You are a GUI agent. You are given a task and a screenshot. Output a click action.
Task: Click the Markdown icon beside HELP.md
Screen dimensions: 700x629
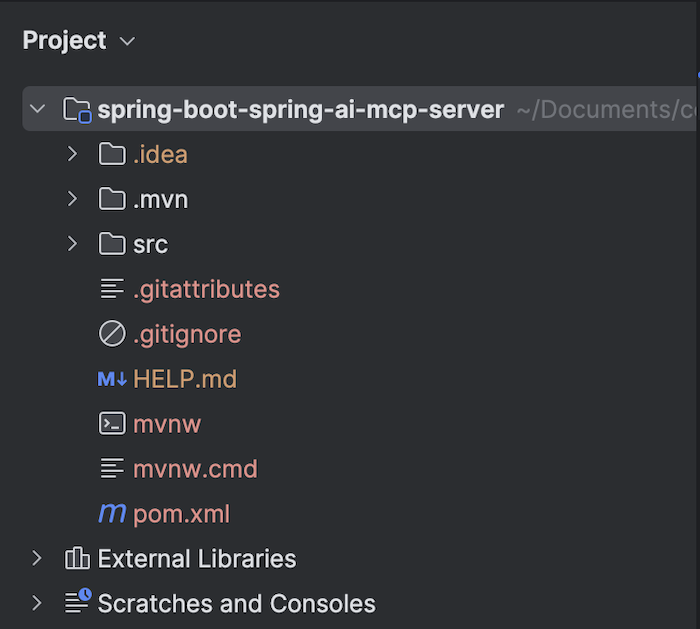coord(112,379)
